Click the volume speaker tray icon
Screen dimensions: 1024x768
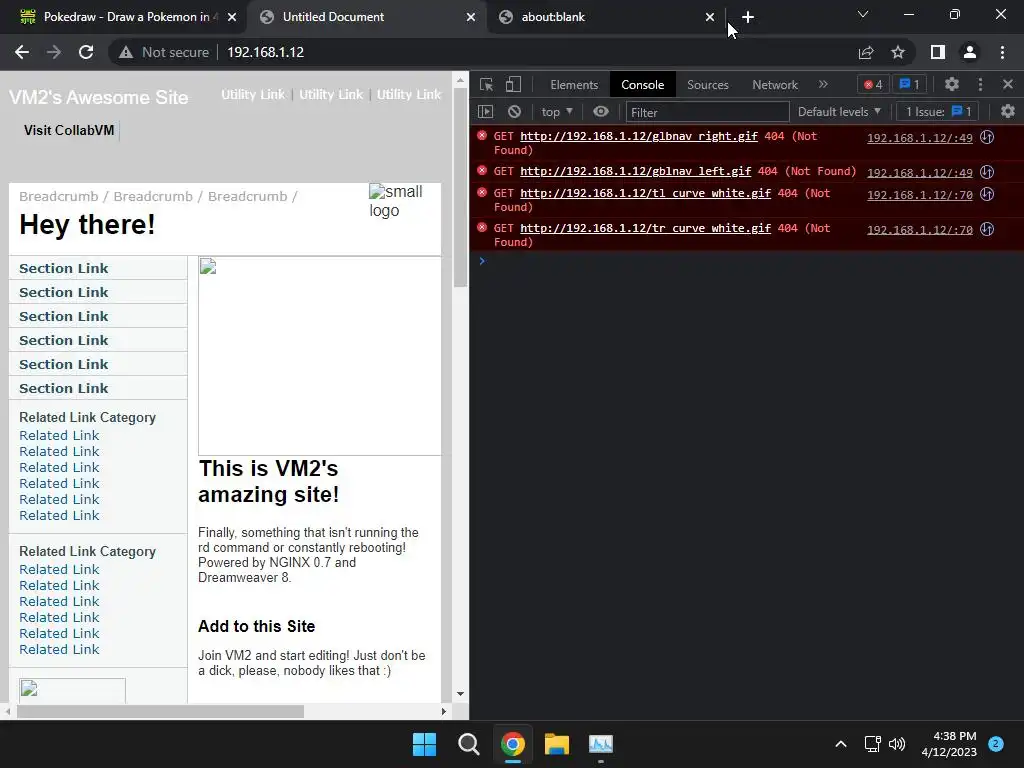(897, 744)
